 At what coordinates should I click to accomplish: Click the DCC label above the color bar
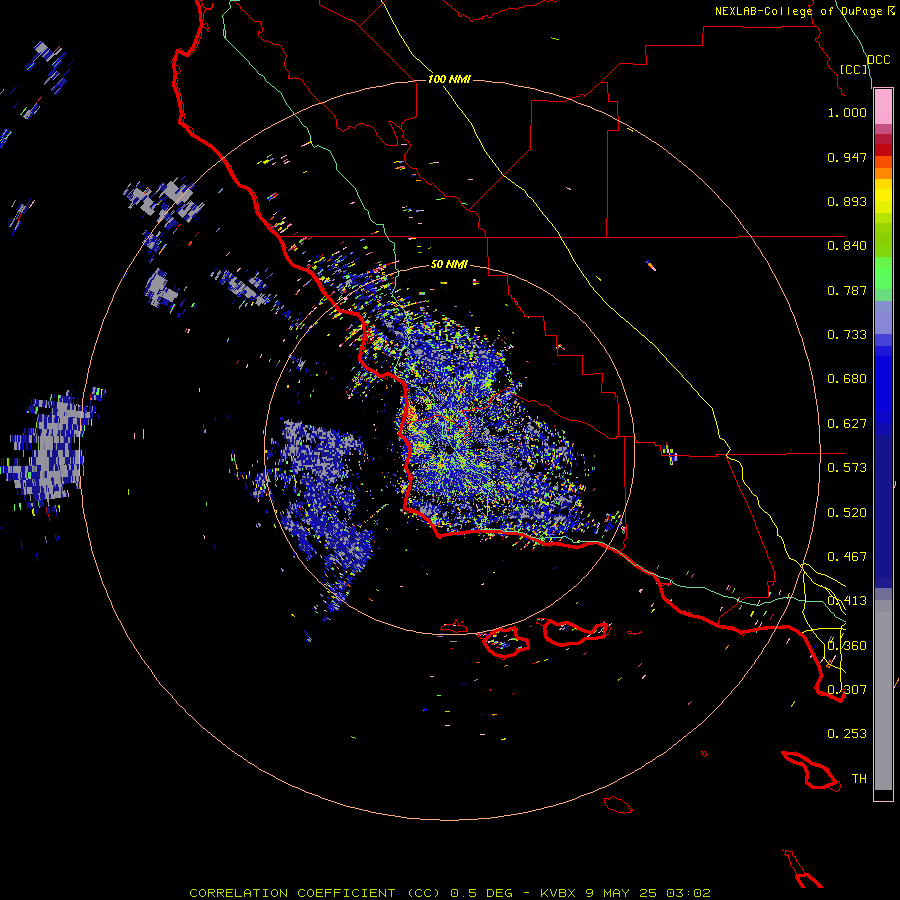[x=879, y=60]
